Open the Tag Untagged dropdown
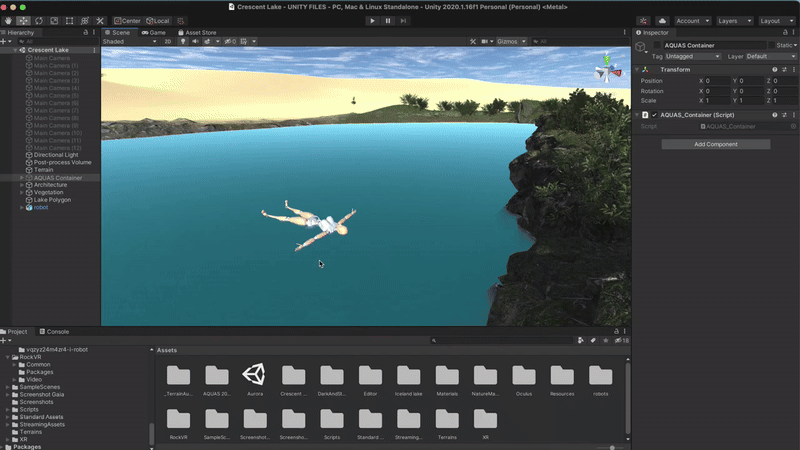The width and height of the screenshot is (800, 450). [692, 57]
